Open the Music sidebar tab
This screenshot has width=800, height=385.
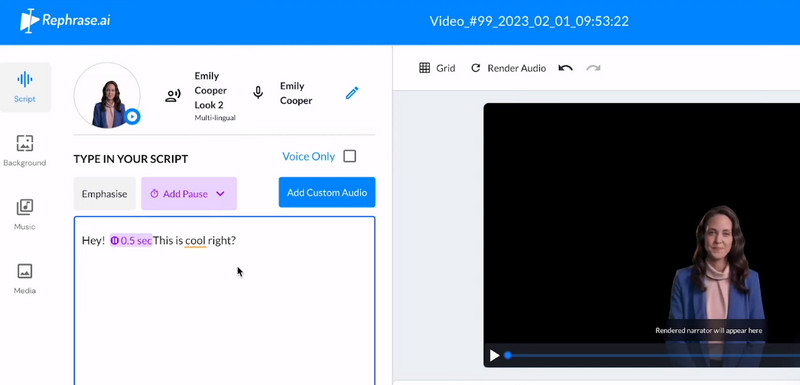pos(24,214)
